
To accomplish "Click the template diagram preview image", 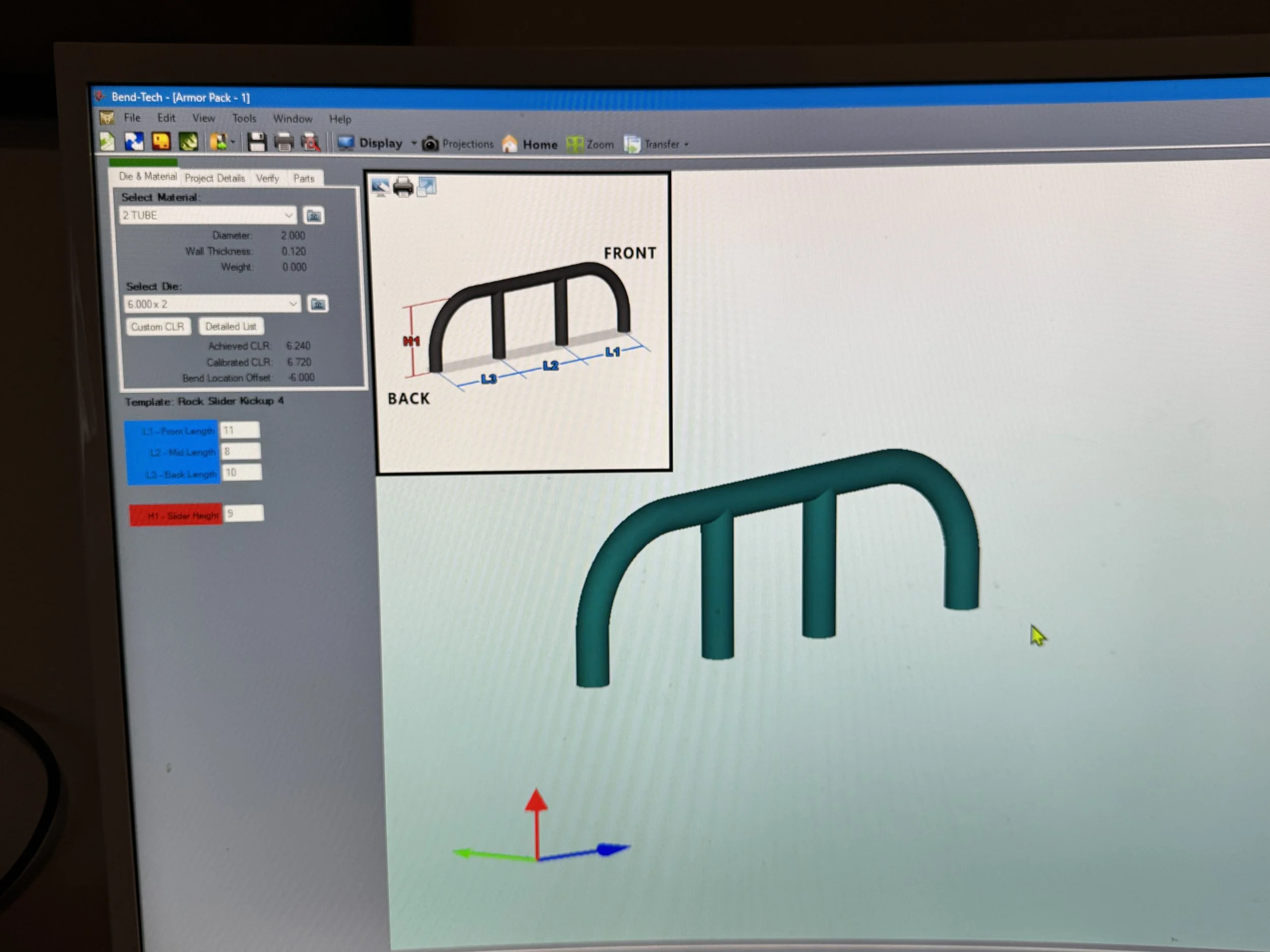I will [523, 322].
